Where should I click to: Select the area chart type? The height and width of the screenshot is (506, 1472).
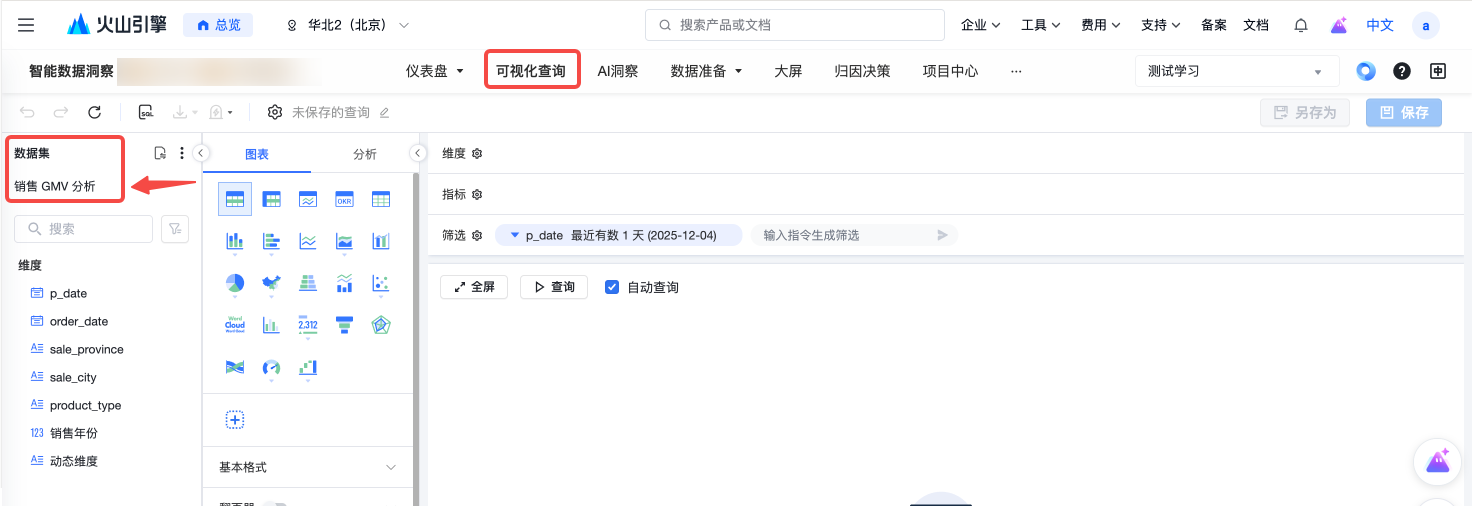[x=344, y=241]
